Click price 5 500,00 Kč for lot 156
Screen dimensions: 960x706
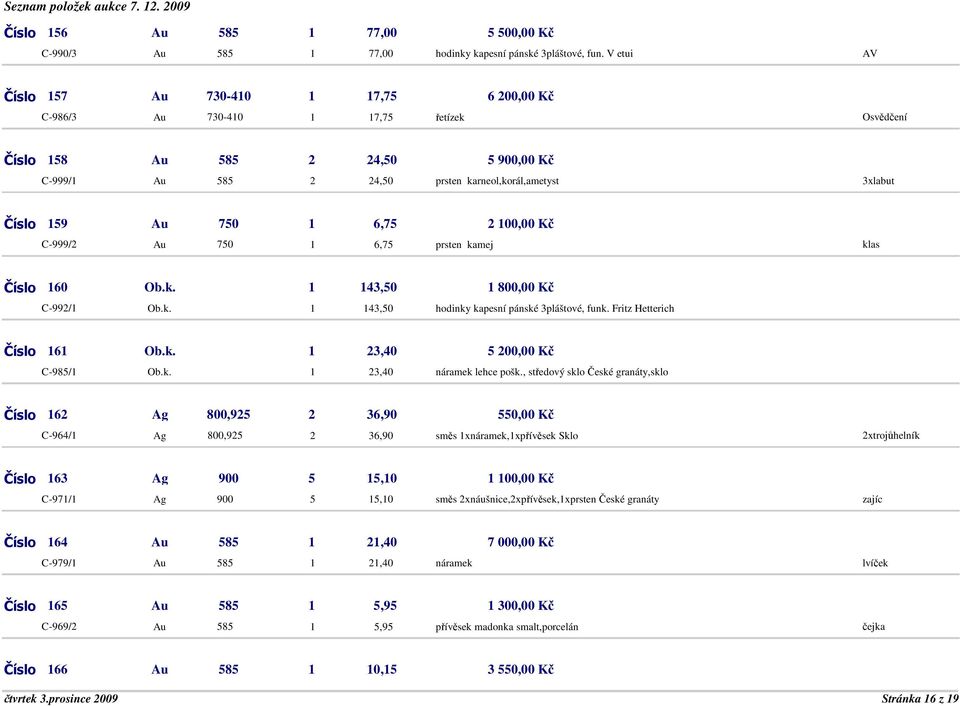pos(520,32)
